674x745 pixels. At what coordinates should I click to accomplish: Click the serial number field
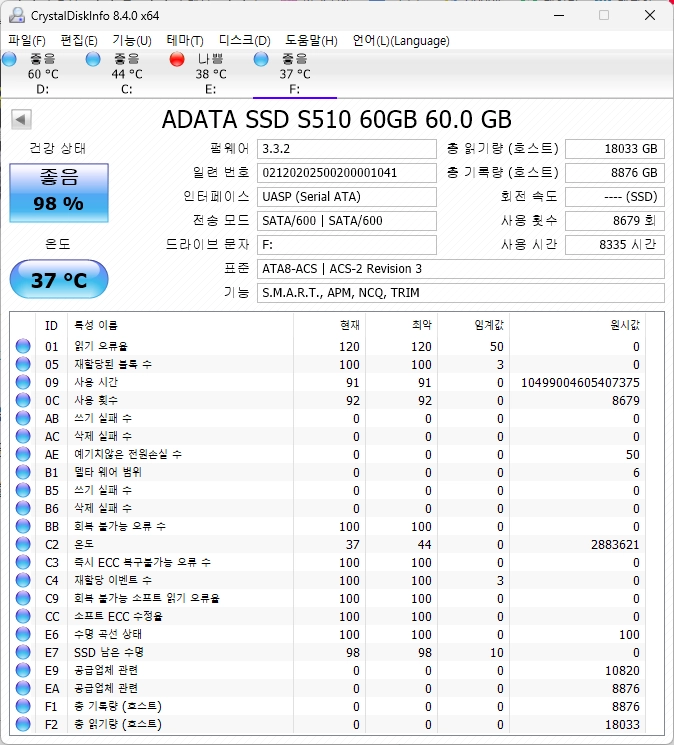(347, 173)
